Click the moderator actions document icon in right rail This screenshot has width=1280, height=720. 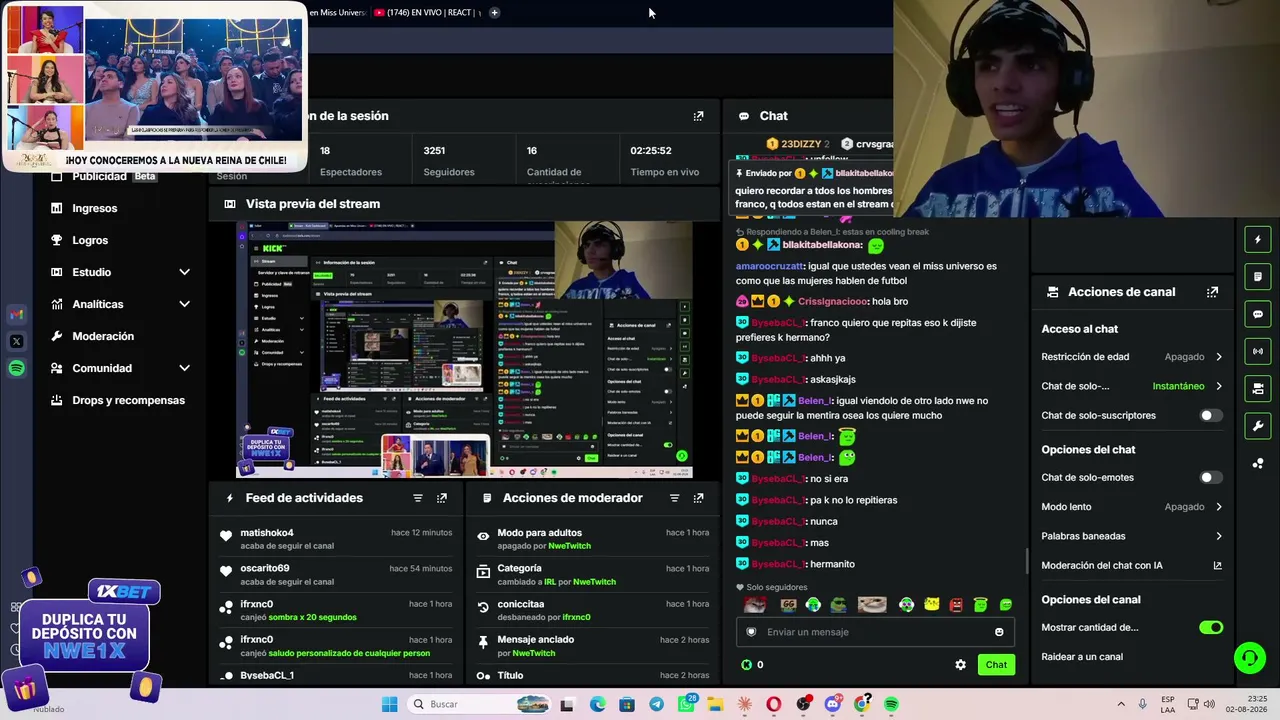click(1258, 276)
